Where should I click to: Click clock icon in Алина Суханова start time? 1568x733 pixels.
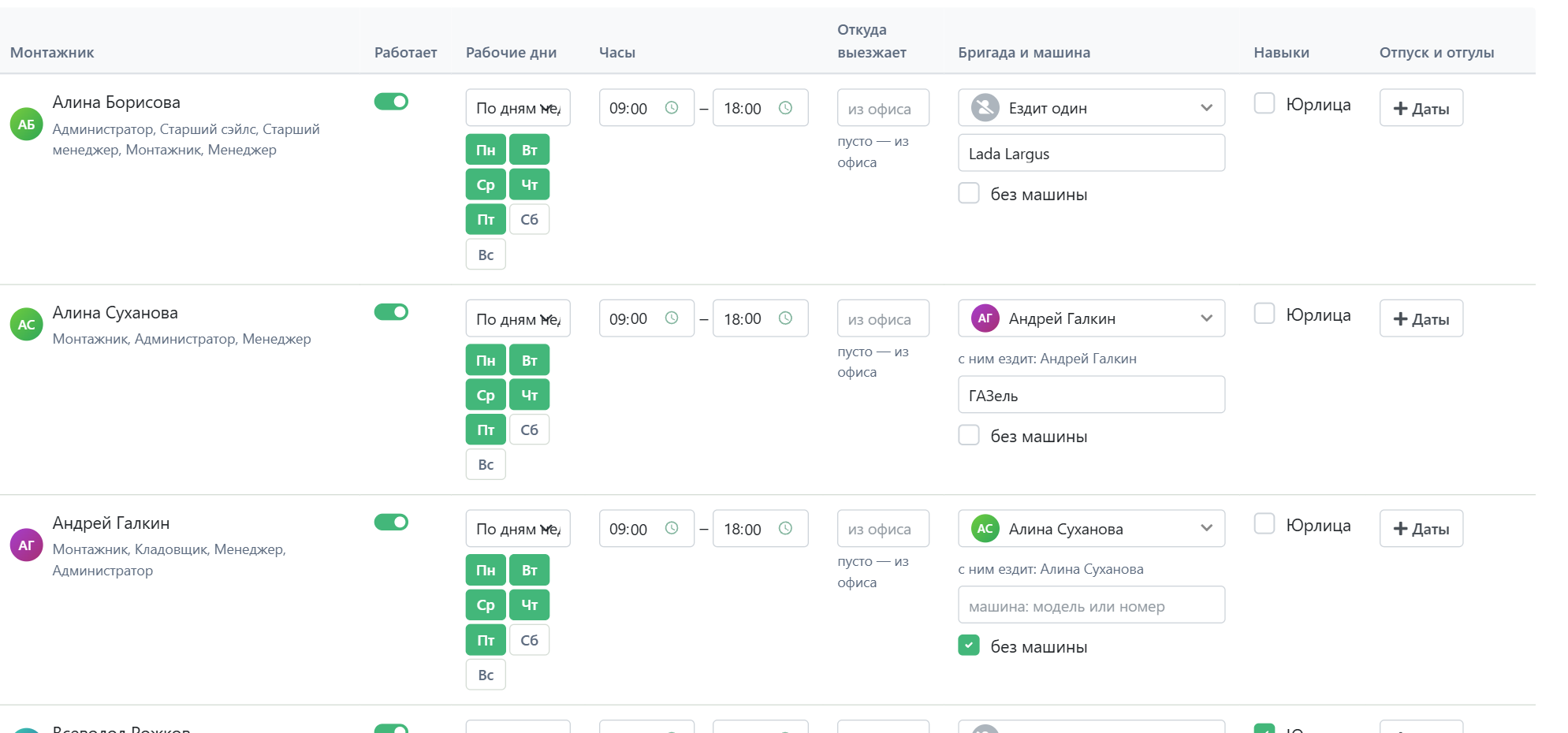[x=672, y=318]
